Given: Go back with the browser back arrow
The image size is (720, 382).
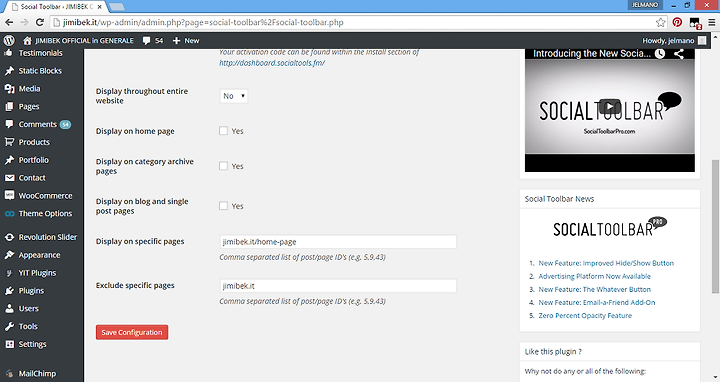Looking at the screenshot, I should pyautogui.click(x=9, y=22).
